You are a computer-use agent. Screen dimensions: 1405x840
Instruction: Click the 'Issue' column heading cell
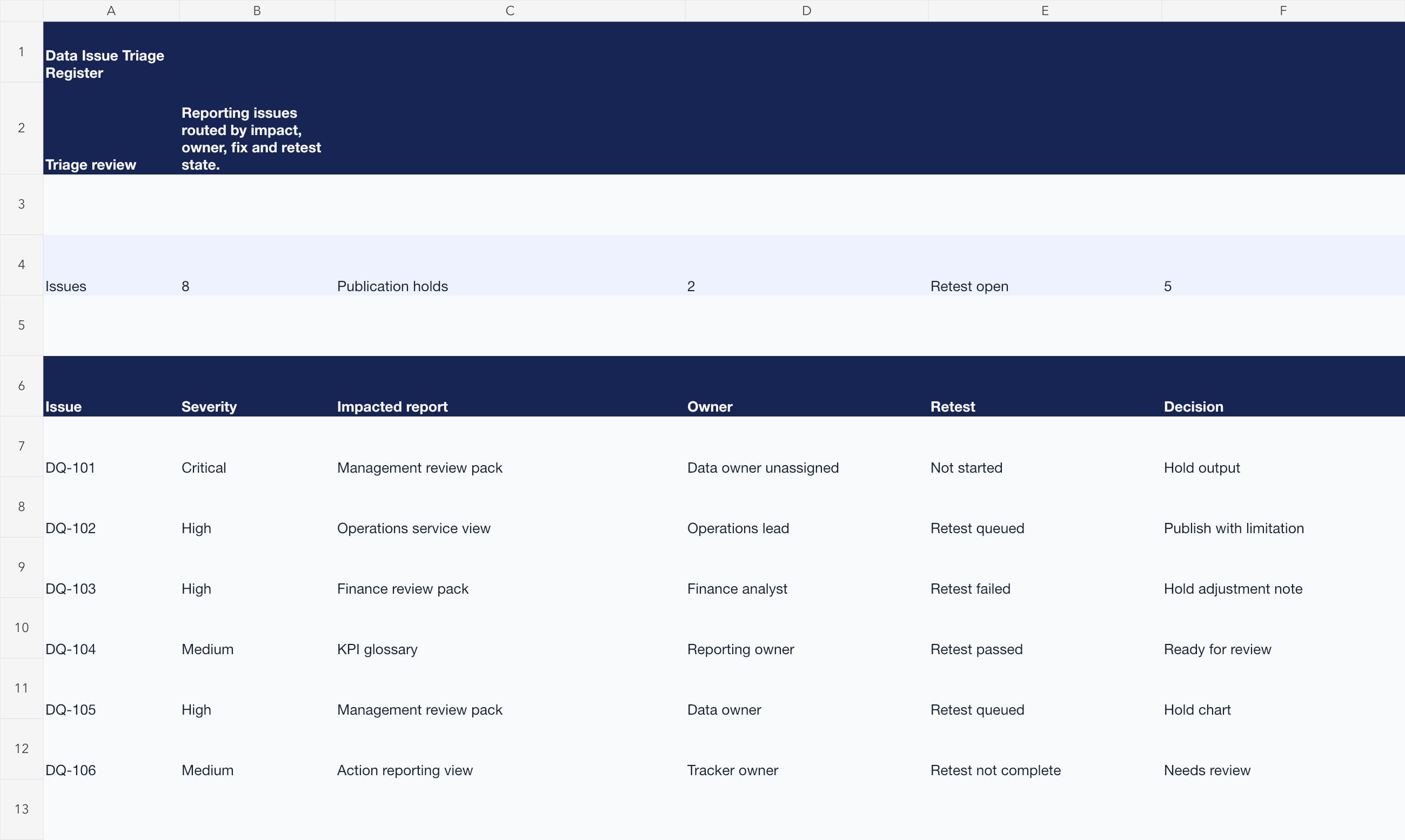click(x=111, y=386)
